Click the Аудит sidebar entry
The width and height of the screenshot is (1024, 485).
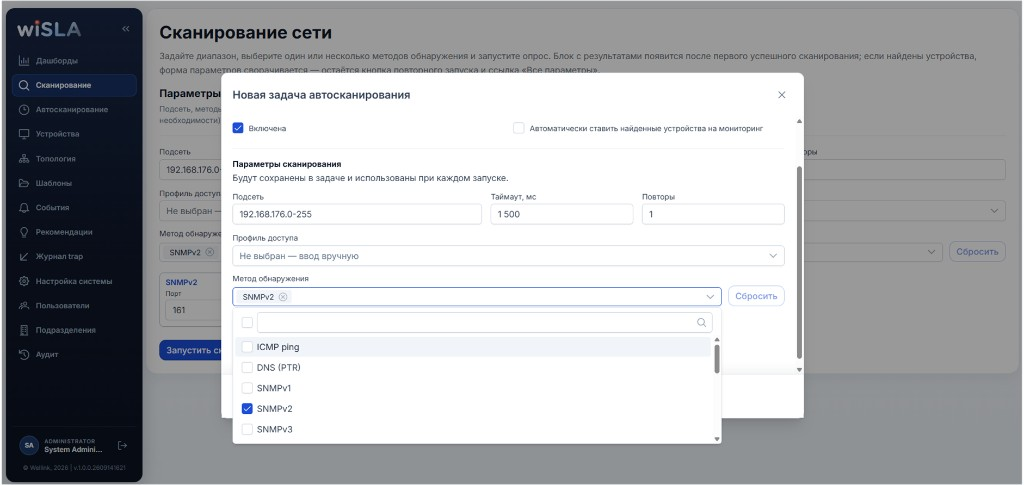click(74, 354)
